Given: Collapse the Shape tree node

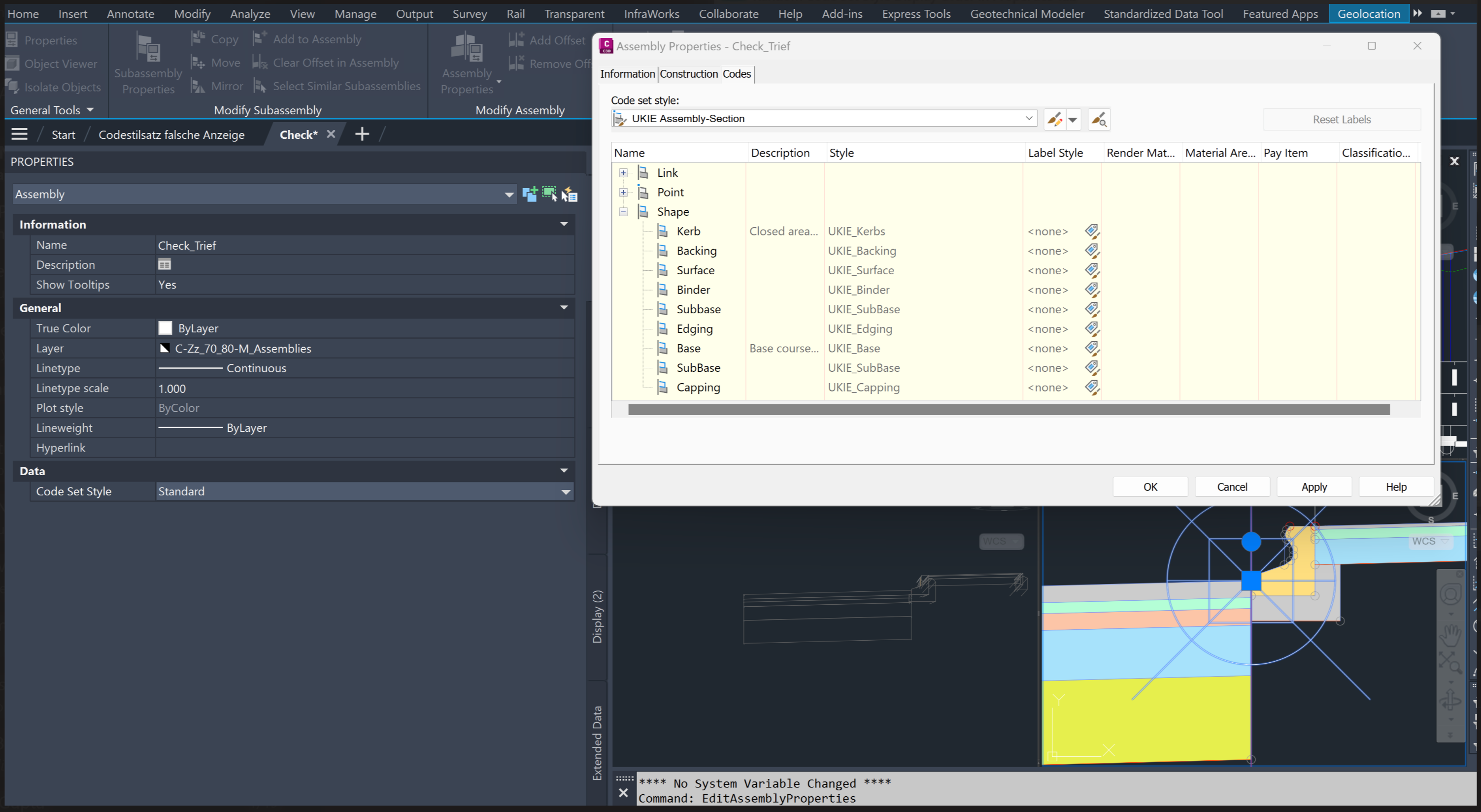Looking at the screenshot, I should click(623, 211).
